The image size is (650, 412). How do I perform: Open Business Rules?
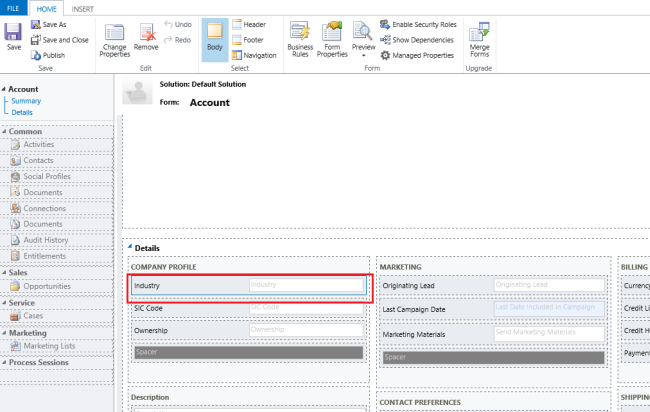(x=300, y=40)
